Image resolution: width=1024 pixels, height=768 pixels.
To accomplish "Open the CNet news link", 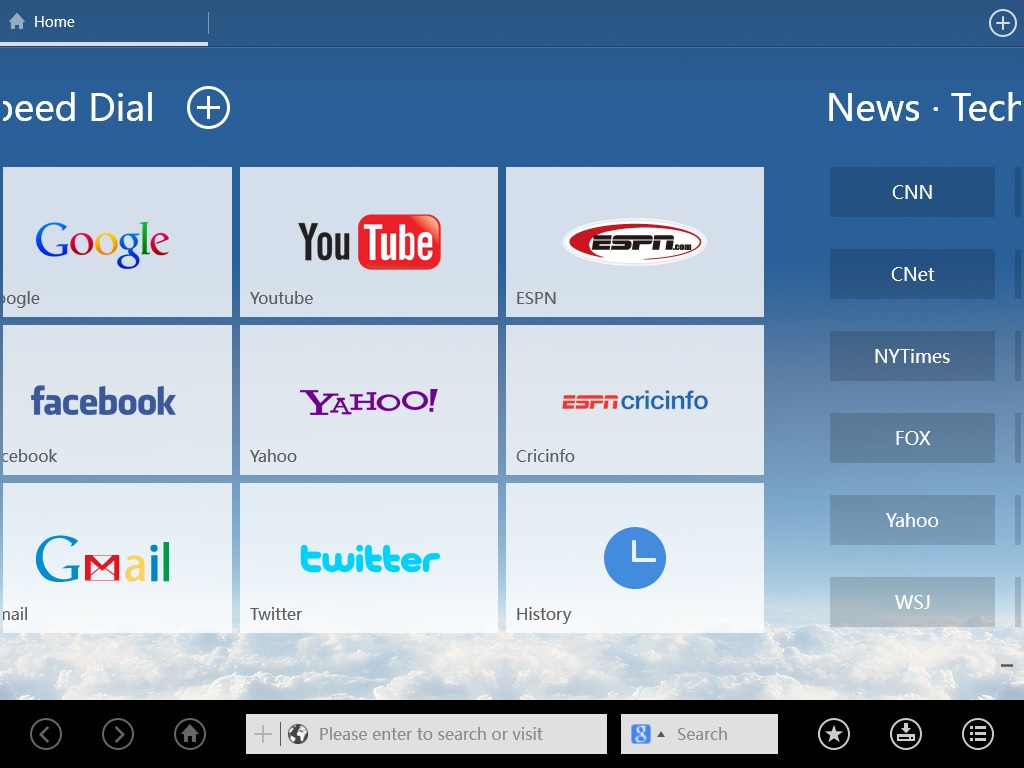I will pyautogui.click(x=912, y=274).
